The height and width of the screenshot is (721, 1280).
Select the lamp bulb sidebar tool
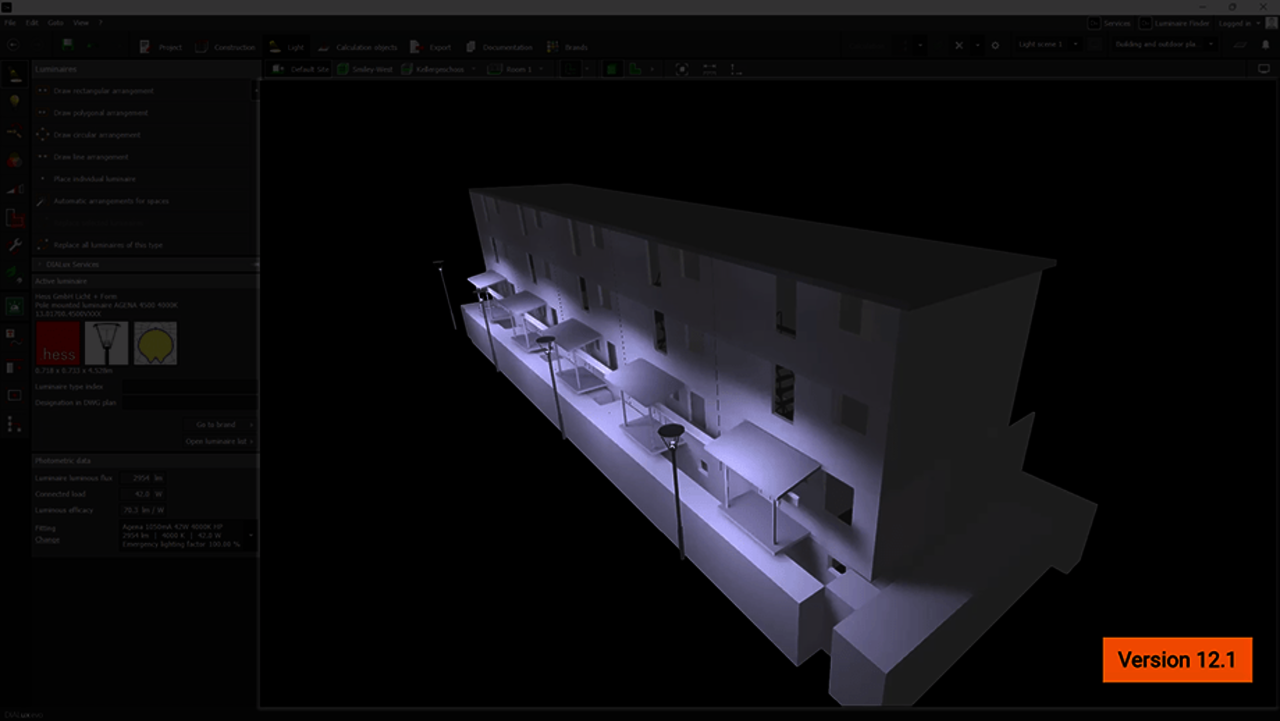[14, 101]
